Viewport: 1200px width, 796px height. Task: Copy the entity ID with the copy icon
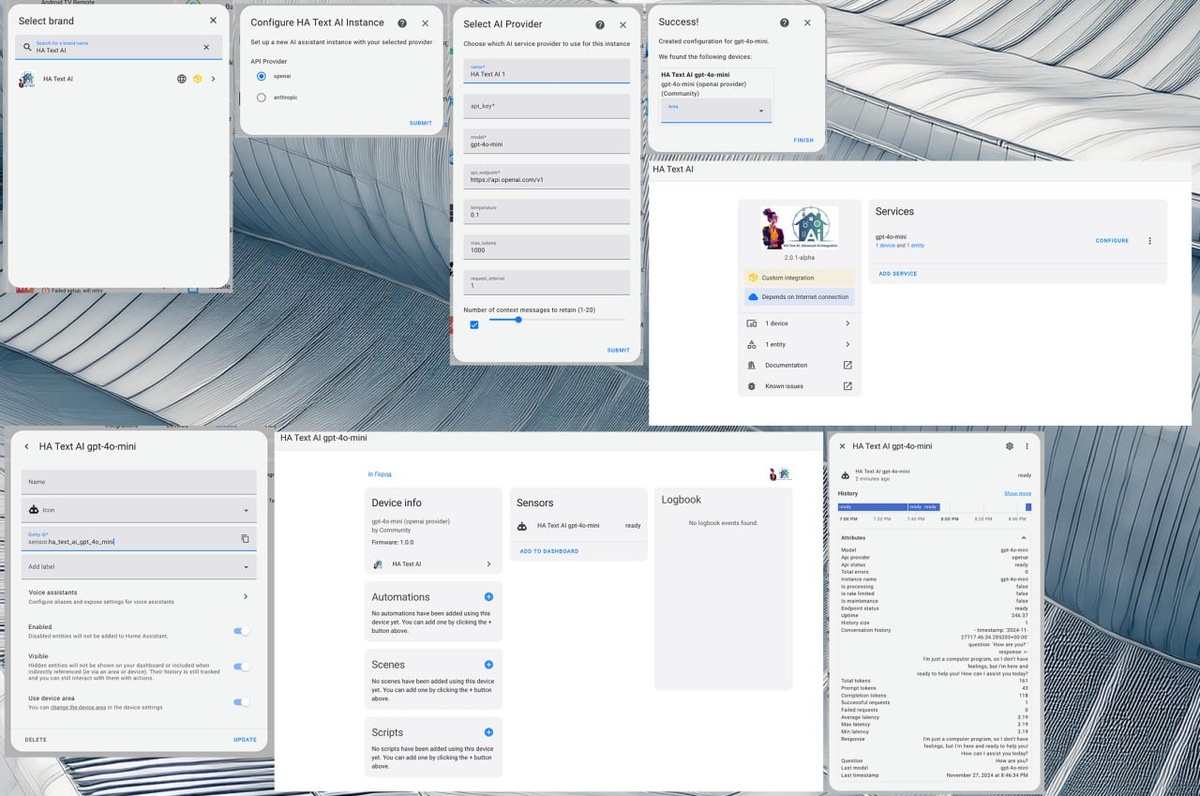pyautogui.click(x=245, y=539)
